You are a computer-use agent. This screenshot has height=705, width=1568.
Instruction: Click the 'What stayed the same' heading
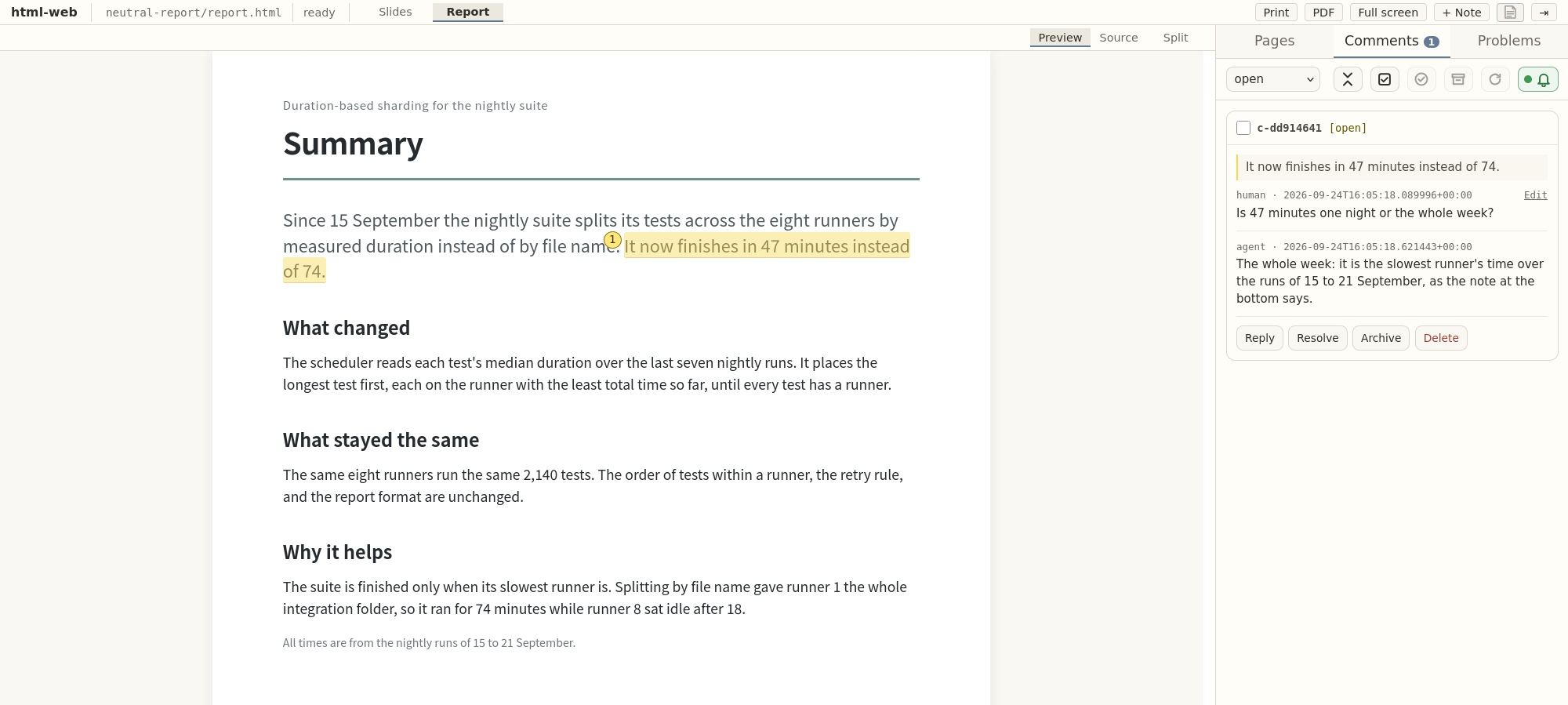click(x=381, y=440)
